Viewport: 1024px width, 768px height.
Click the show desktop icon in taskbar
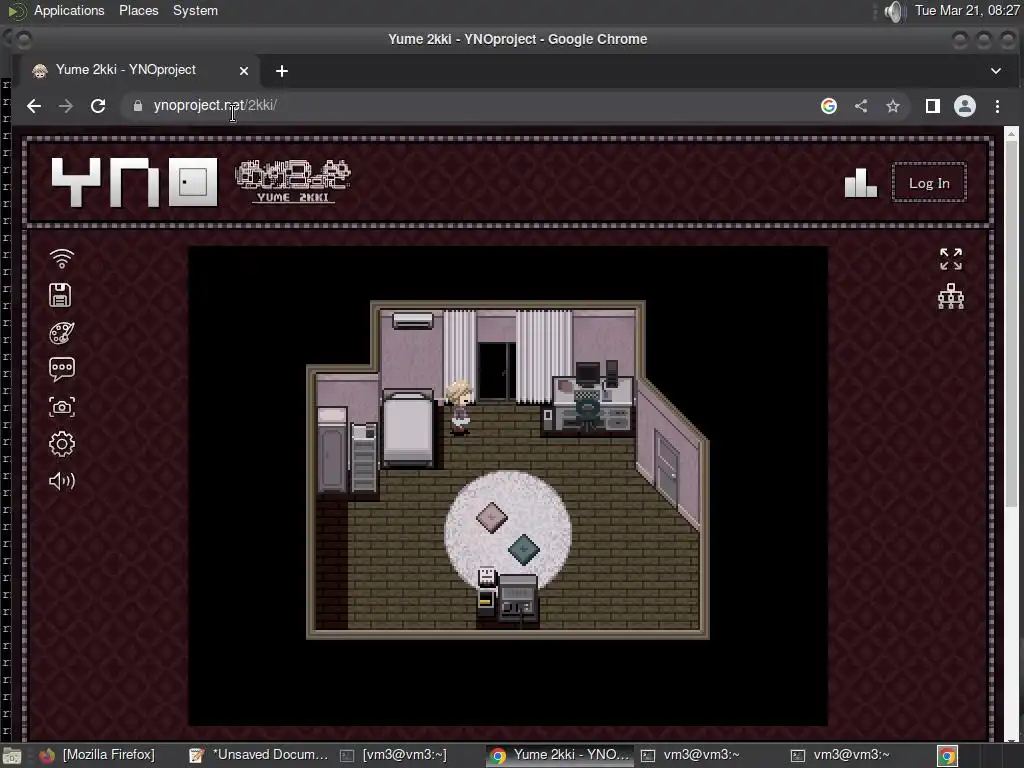(12, 756)
